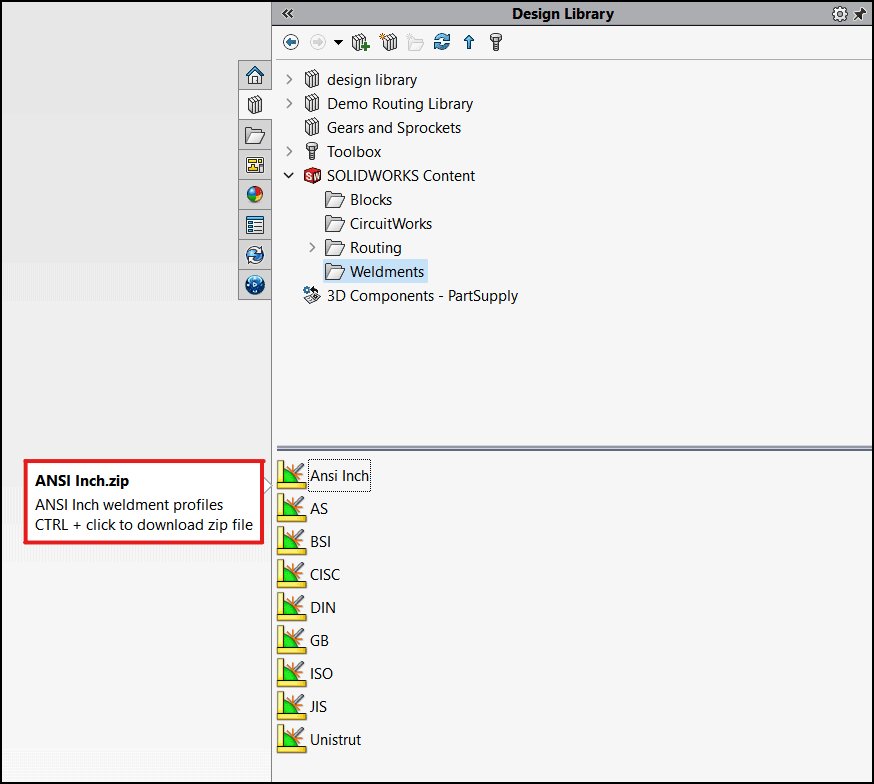Select the Unistrut profile label

[336, 739]
